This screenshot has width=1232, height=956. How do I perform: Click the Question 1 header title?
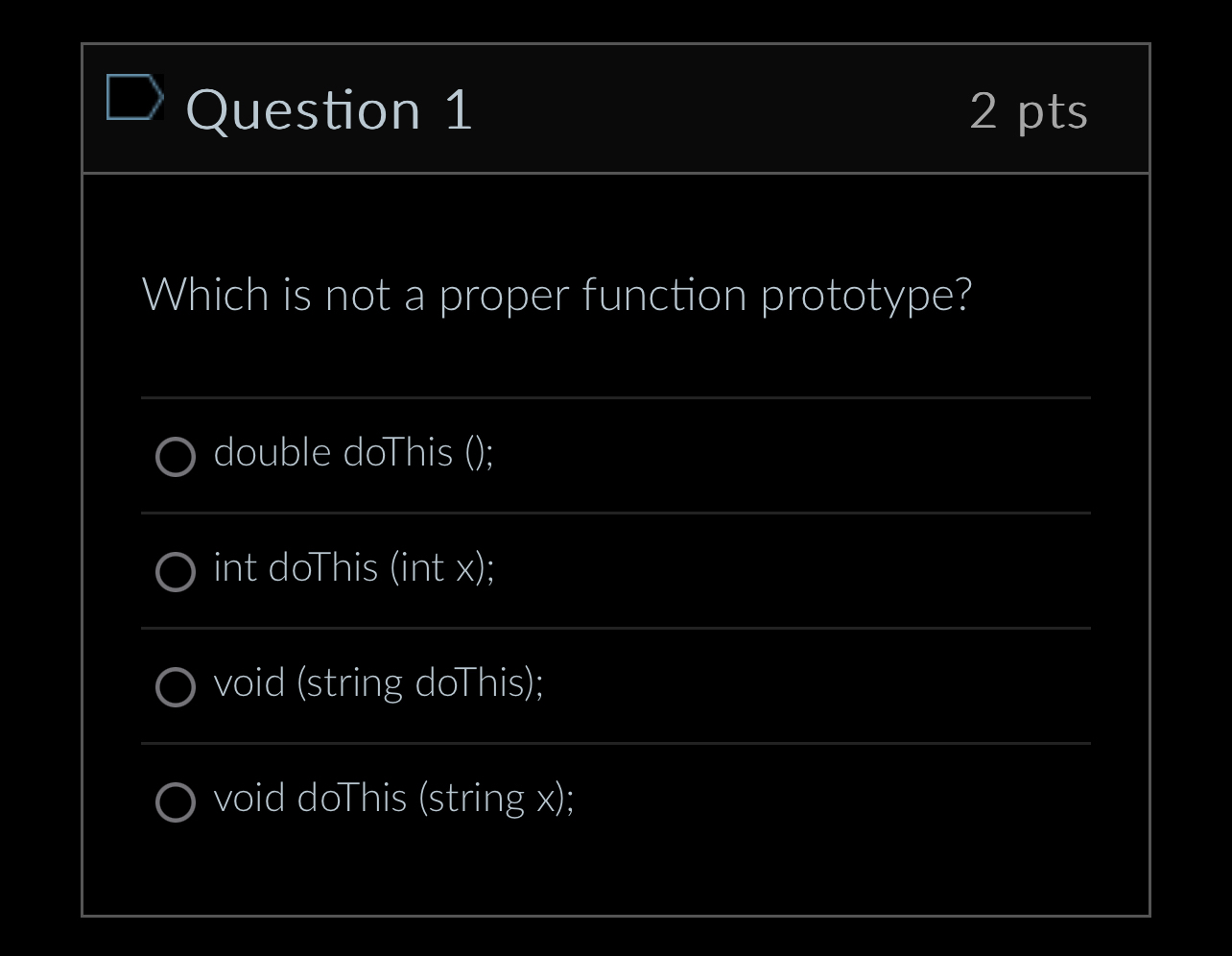[x=329, y=108]
